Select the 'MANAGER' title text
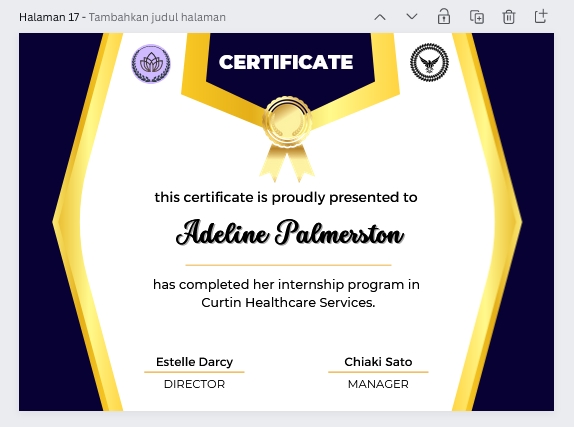This screenshot has width=574, height=427. click(x=378, y=384)
